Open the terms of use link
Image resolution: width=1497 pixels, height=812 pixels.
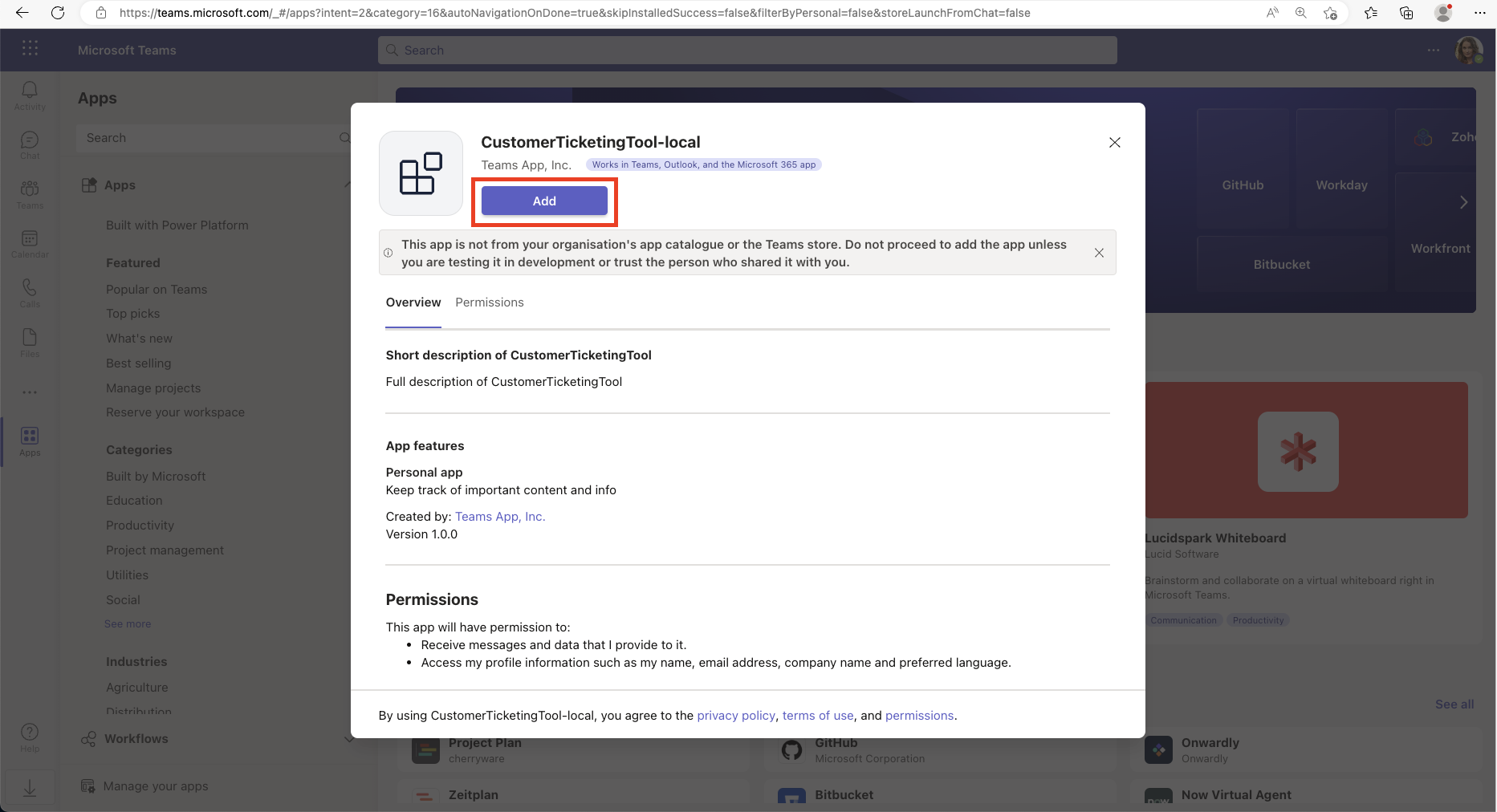pyautogui.click(x=818, y=716)
